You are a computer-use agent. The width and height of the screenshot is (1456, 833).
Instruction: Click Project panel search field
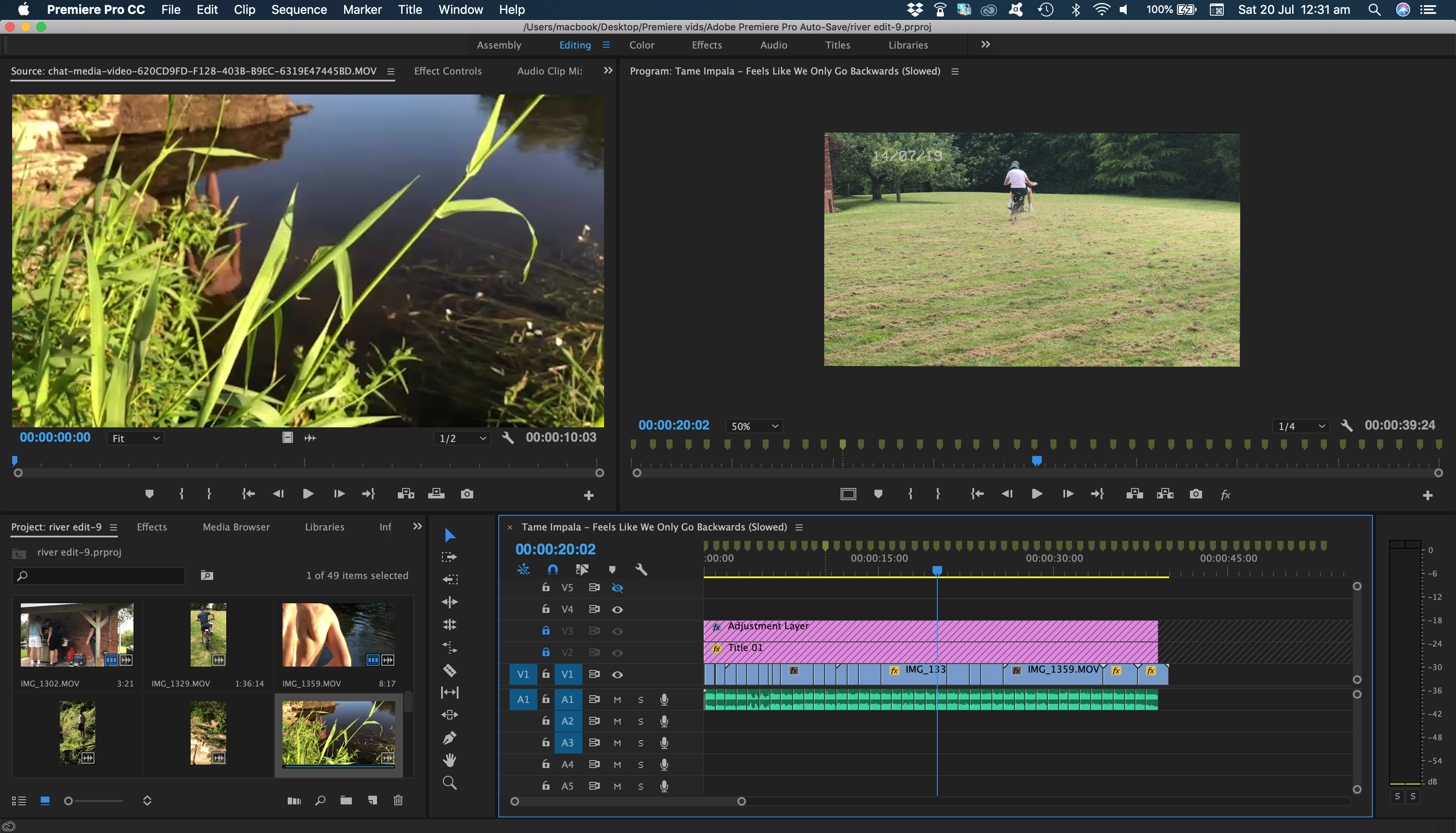point(99,576)
